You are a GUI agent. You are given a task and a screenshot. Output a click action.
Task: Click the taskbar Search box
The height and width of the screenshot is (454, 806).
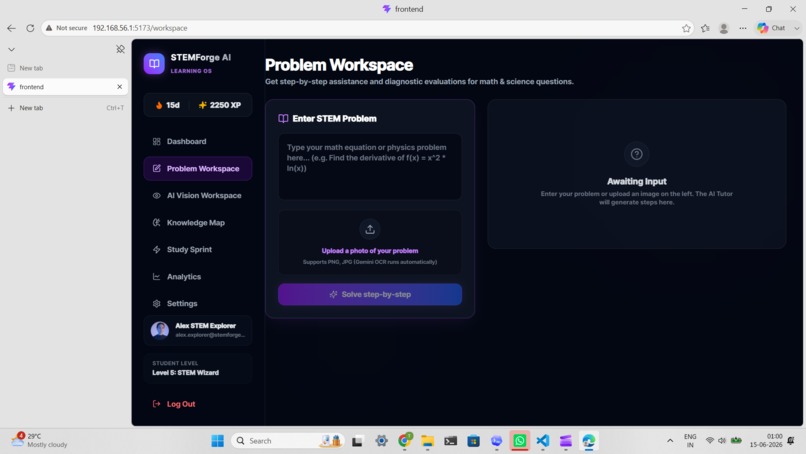286,441
